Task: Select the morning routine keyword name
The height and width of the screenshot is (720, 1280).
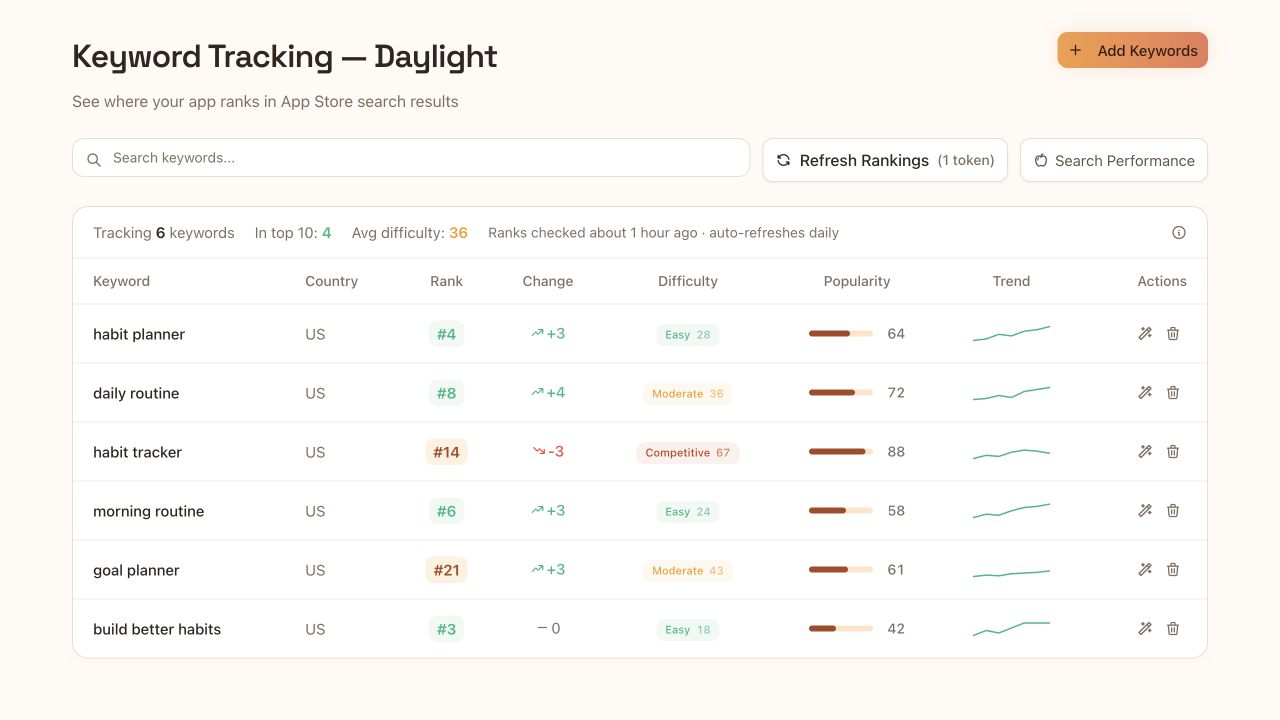Action: pos(148,511)
